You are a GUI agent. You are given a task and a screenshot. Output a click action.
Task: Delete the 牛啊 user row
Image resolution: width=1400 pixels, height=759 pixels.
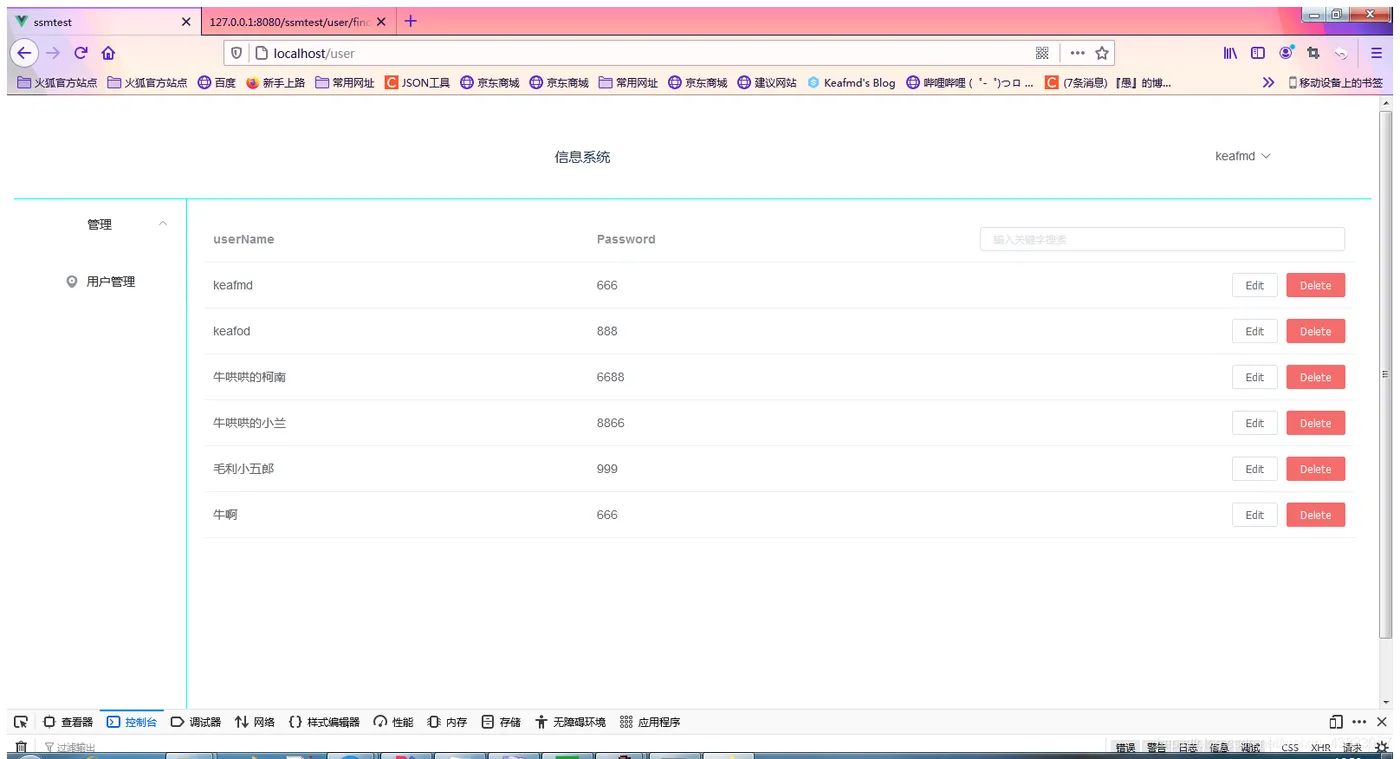click(x=1315, y=516)
